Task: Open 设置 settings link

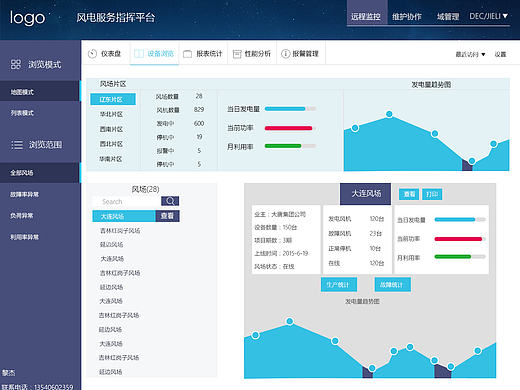Action: 500,54
